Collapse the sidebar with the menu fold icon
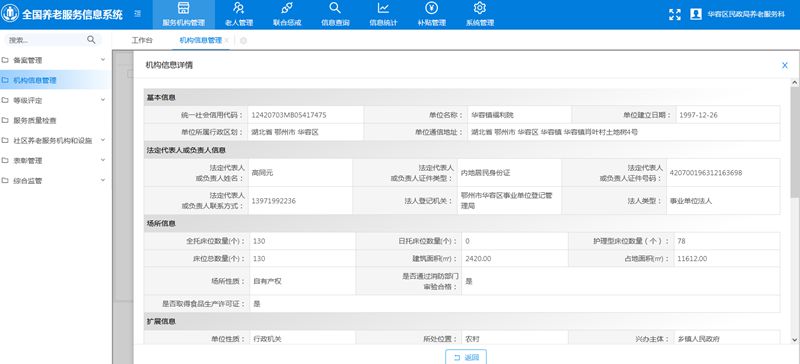 [138, 14]
